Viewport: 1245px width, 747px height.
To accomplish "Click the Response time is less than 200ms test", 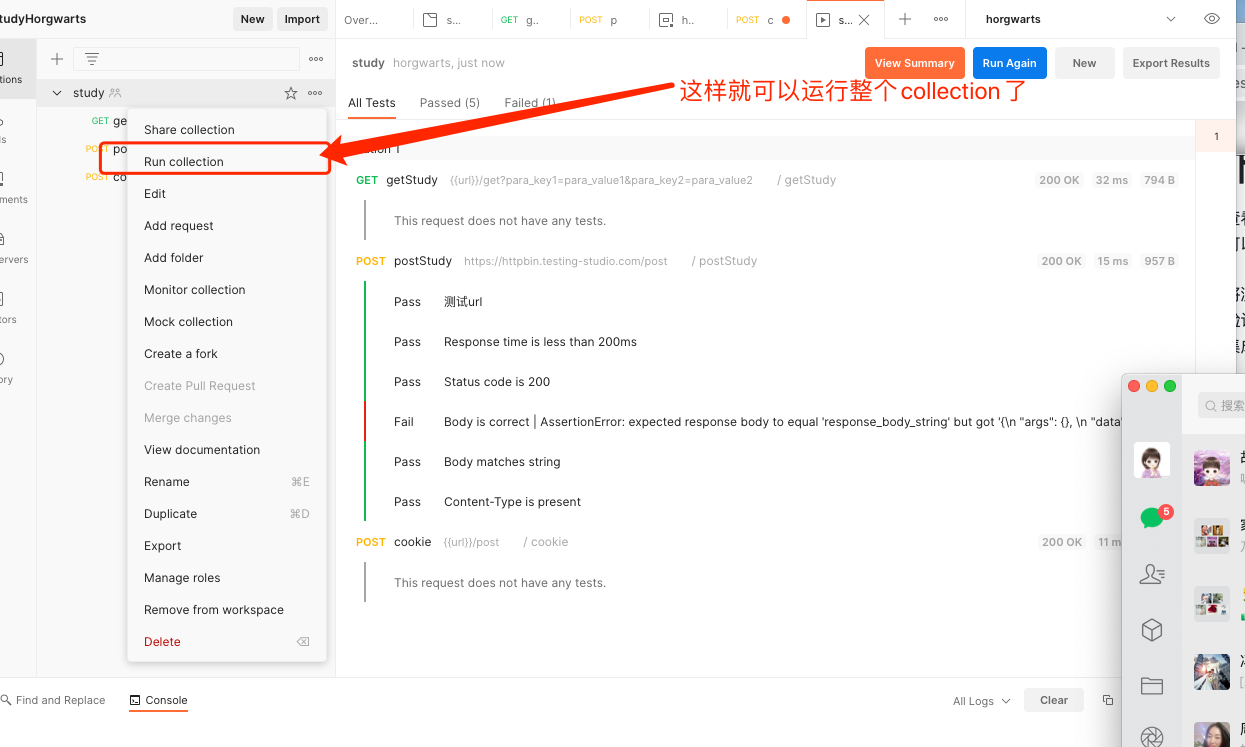I will coord(540,342).
